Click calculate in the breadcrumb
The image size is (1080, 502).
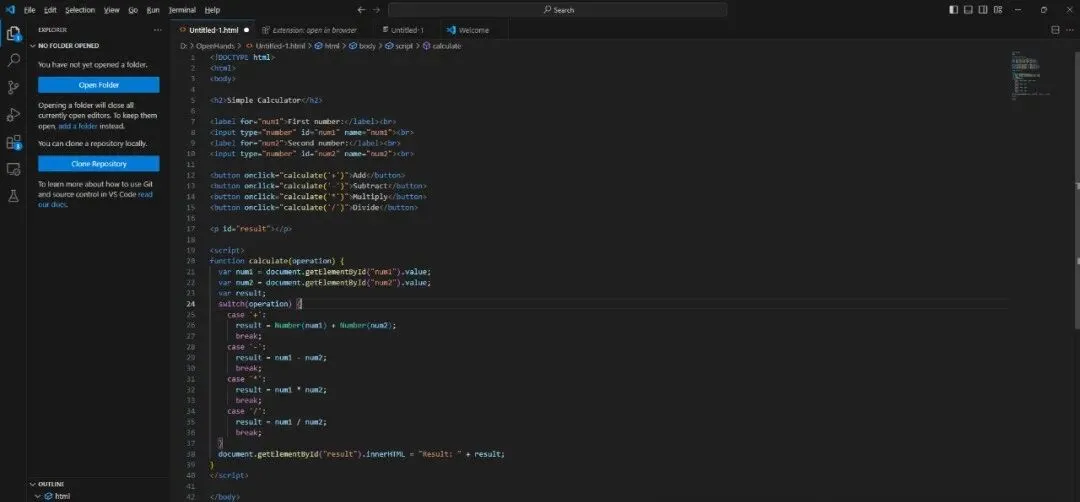click(x=447, y=46)
